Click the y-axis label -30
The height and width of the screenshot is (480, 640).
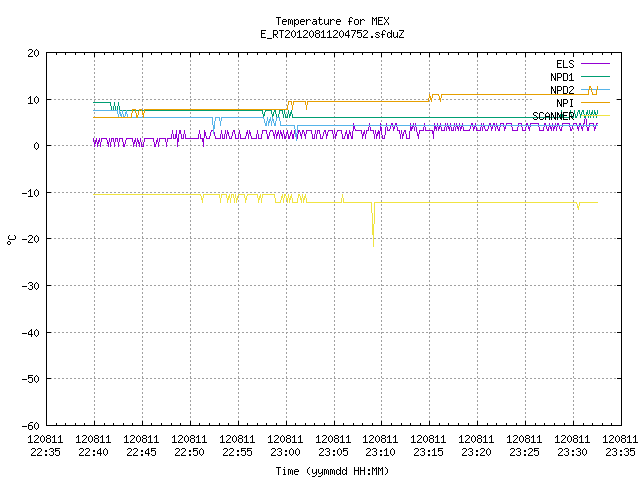[x=31, y=286]
